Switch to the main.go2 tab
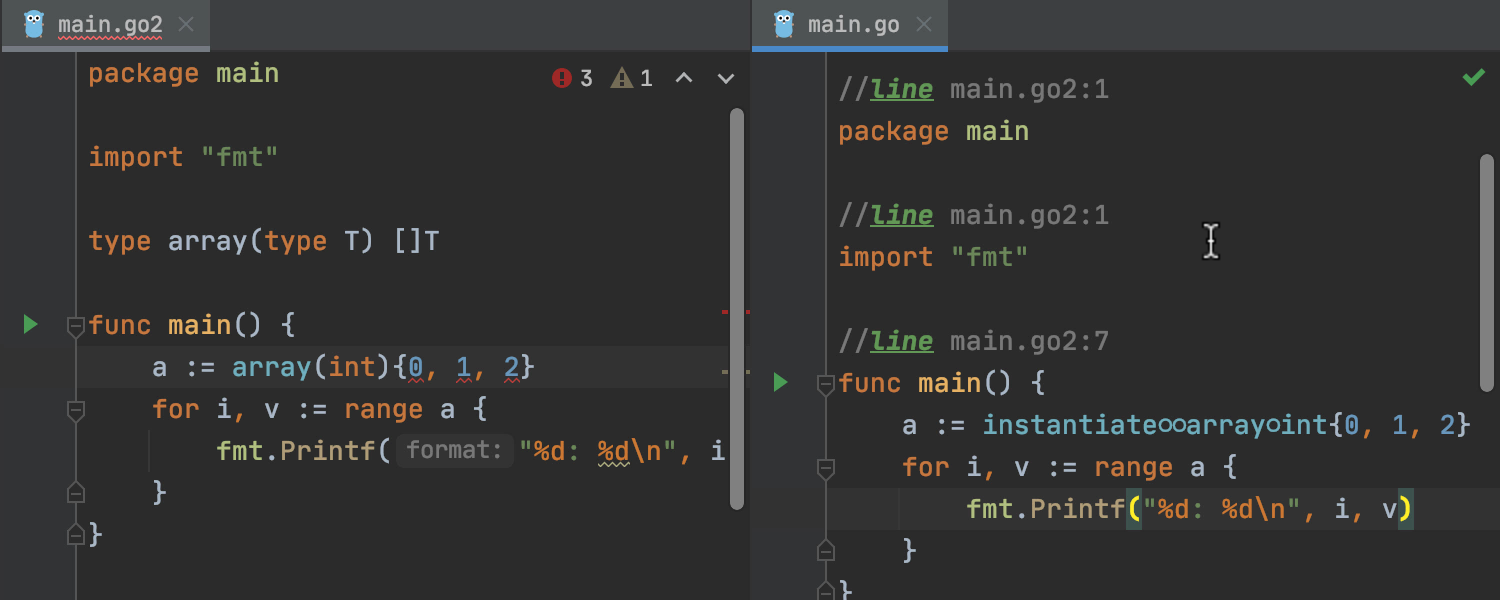 [110, 25]
